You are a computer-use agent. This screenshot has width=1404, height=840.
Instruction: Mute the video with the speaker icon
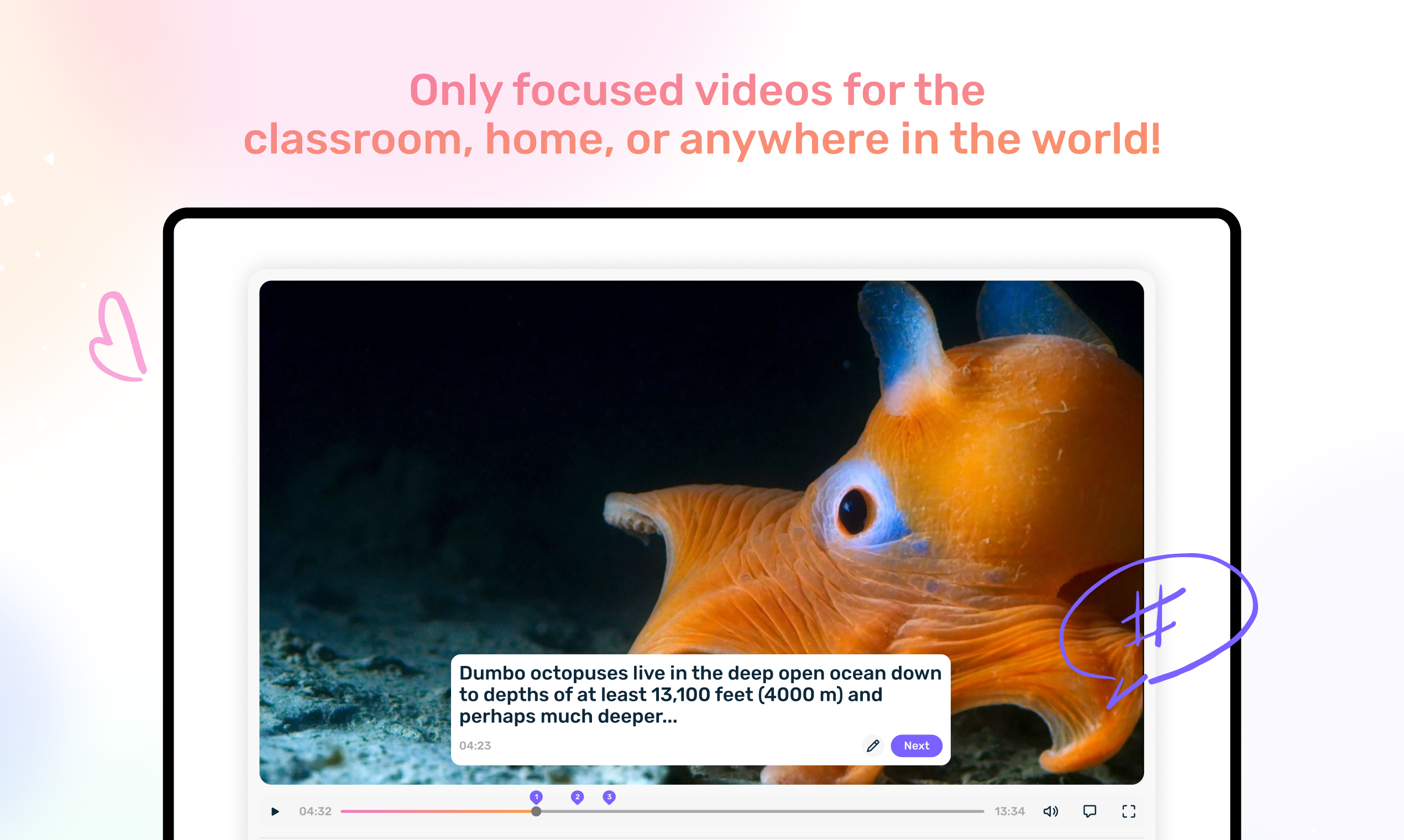click(1050, 811)
